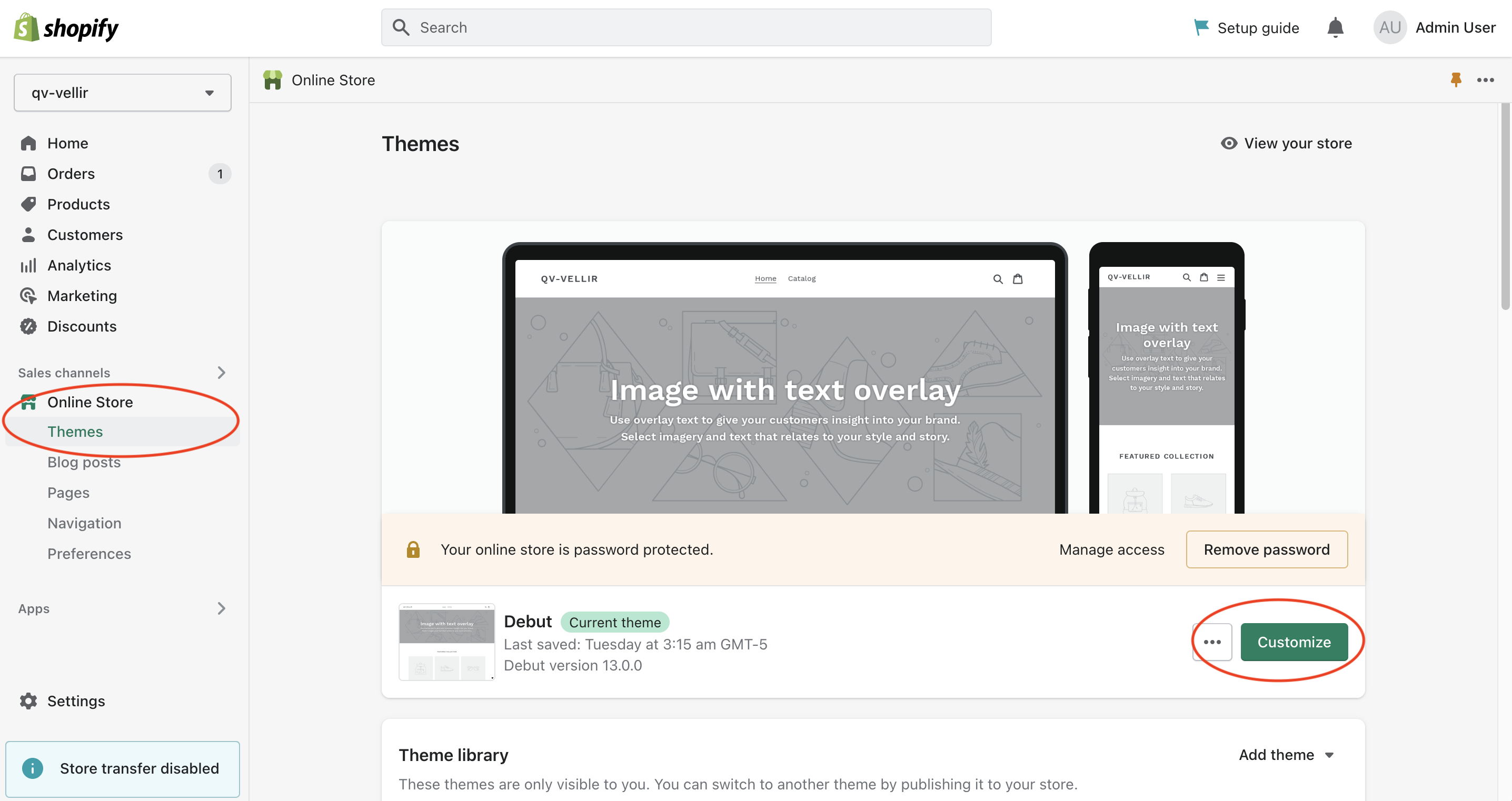Viewport: 1512px width, 801px height.
Task: Click the eye icon to view your store
Action: click(1229, 143)
